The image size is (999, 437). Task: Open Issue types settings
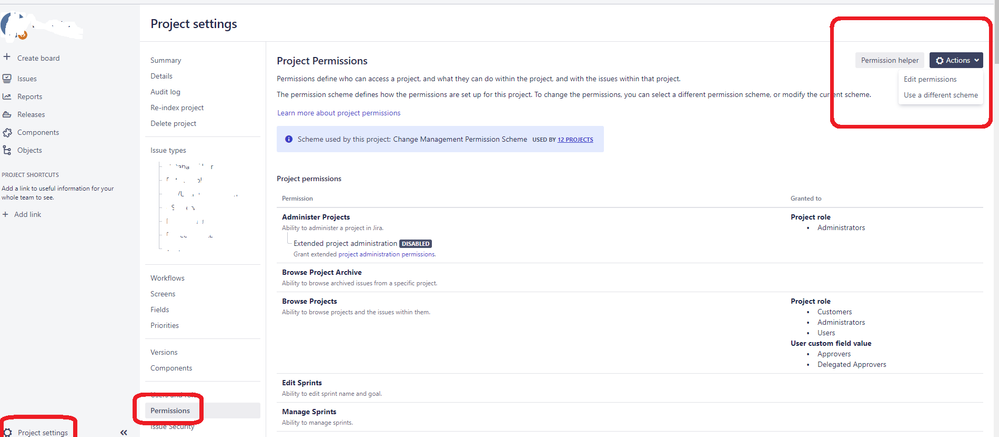168,150
